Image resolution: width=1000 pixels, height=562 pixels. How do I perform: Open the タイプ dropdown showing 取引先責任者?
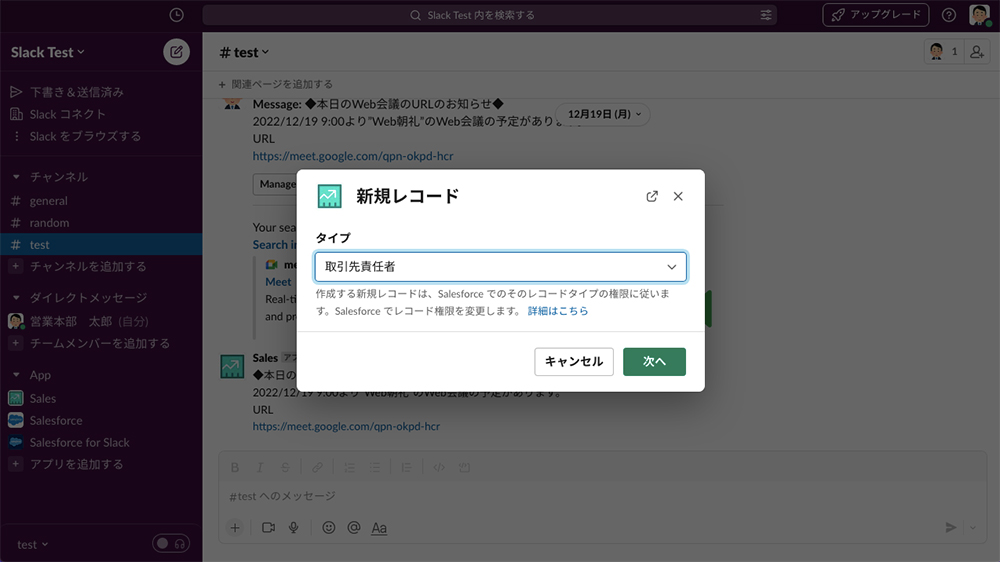(501, 267)
